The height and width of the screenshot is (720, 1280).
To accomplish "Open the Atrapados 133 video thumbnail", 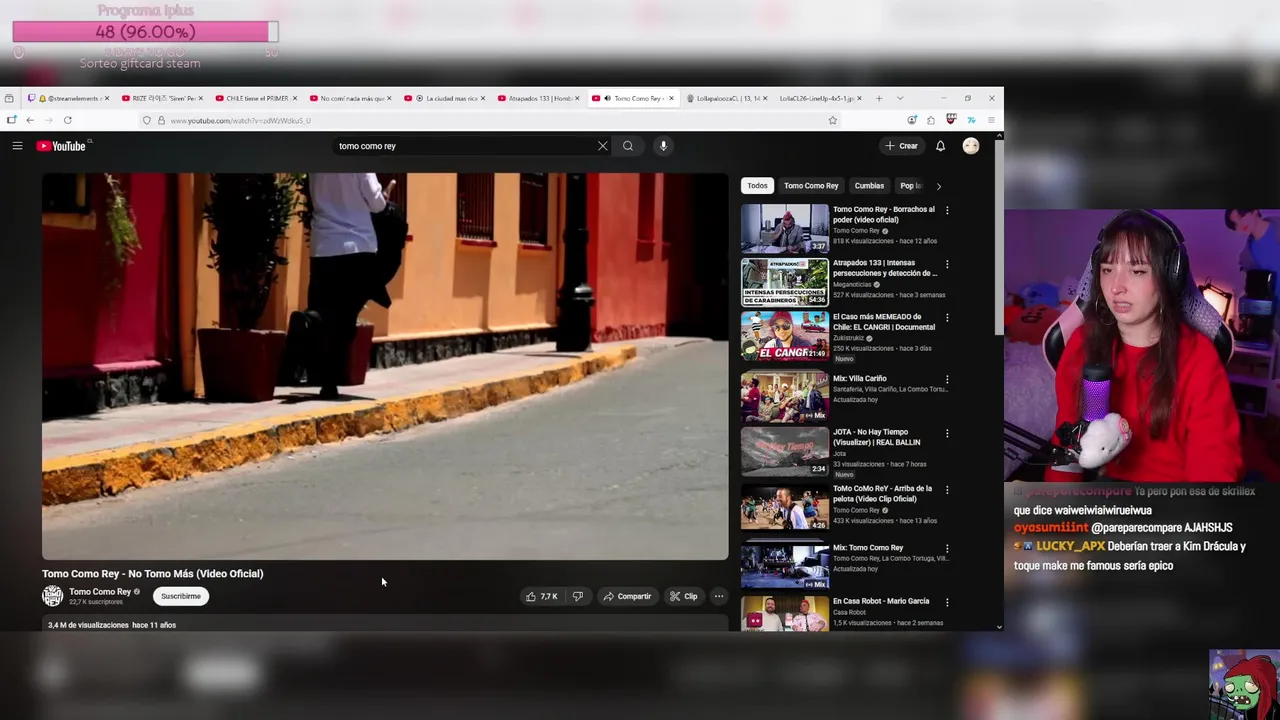I will (784, 282).
